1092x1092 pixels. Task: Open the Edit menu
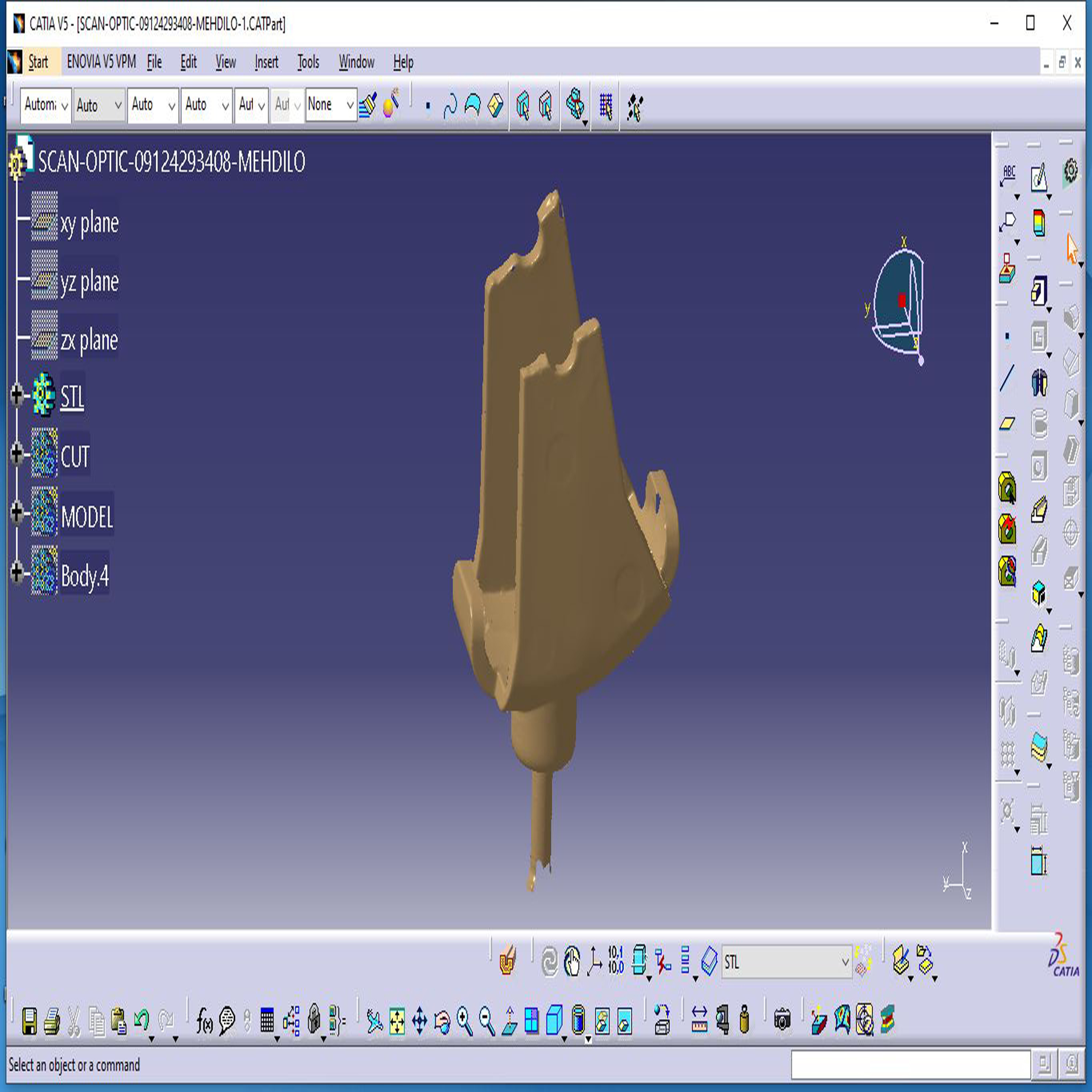[x=188, y=62]
